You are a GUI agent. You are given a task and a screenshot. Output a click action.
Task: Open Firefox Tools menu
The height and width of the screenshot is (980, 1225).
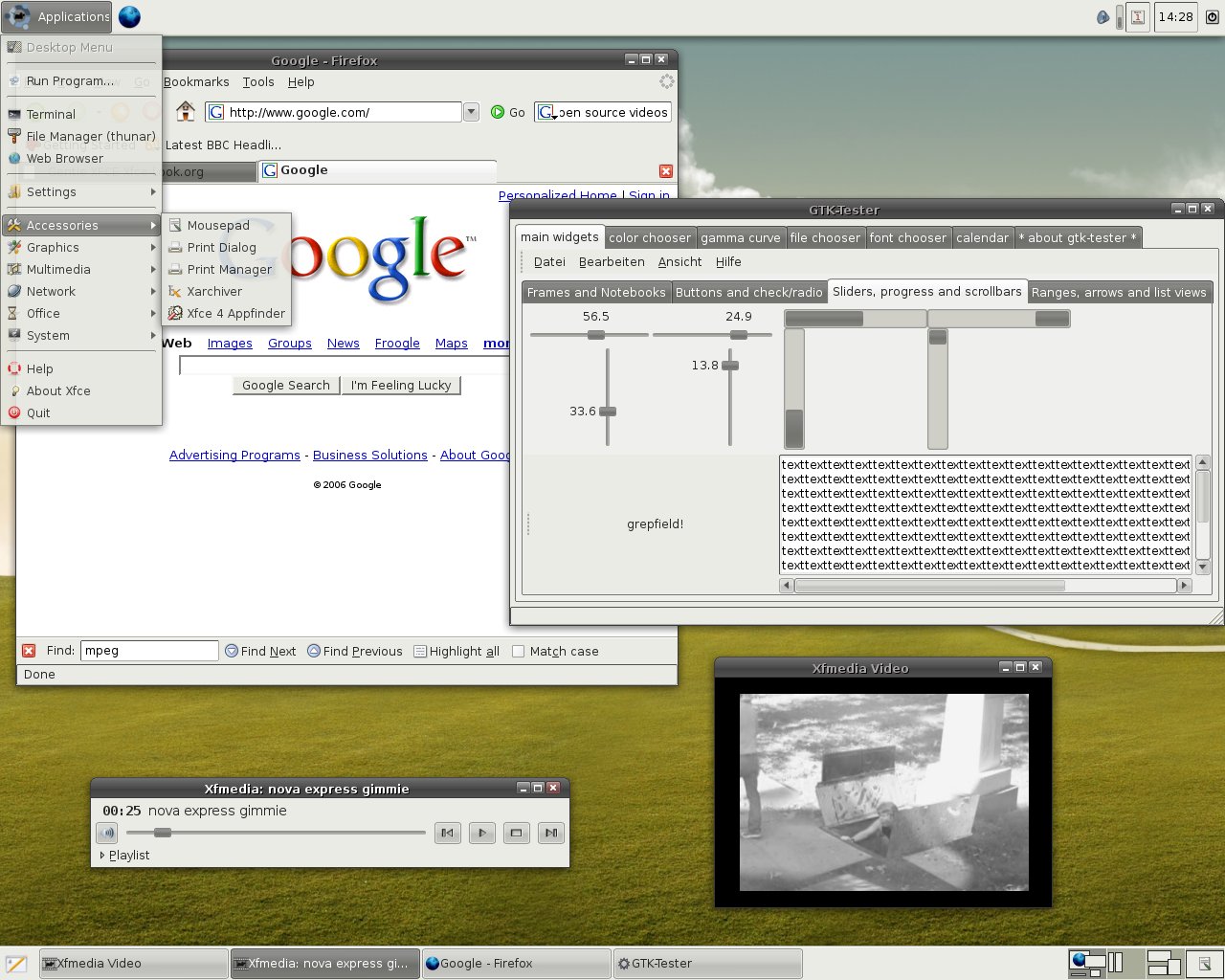[258, 82]
